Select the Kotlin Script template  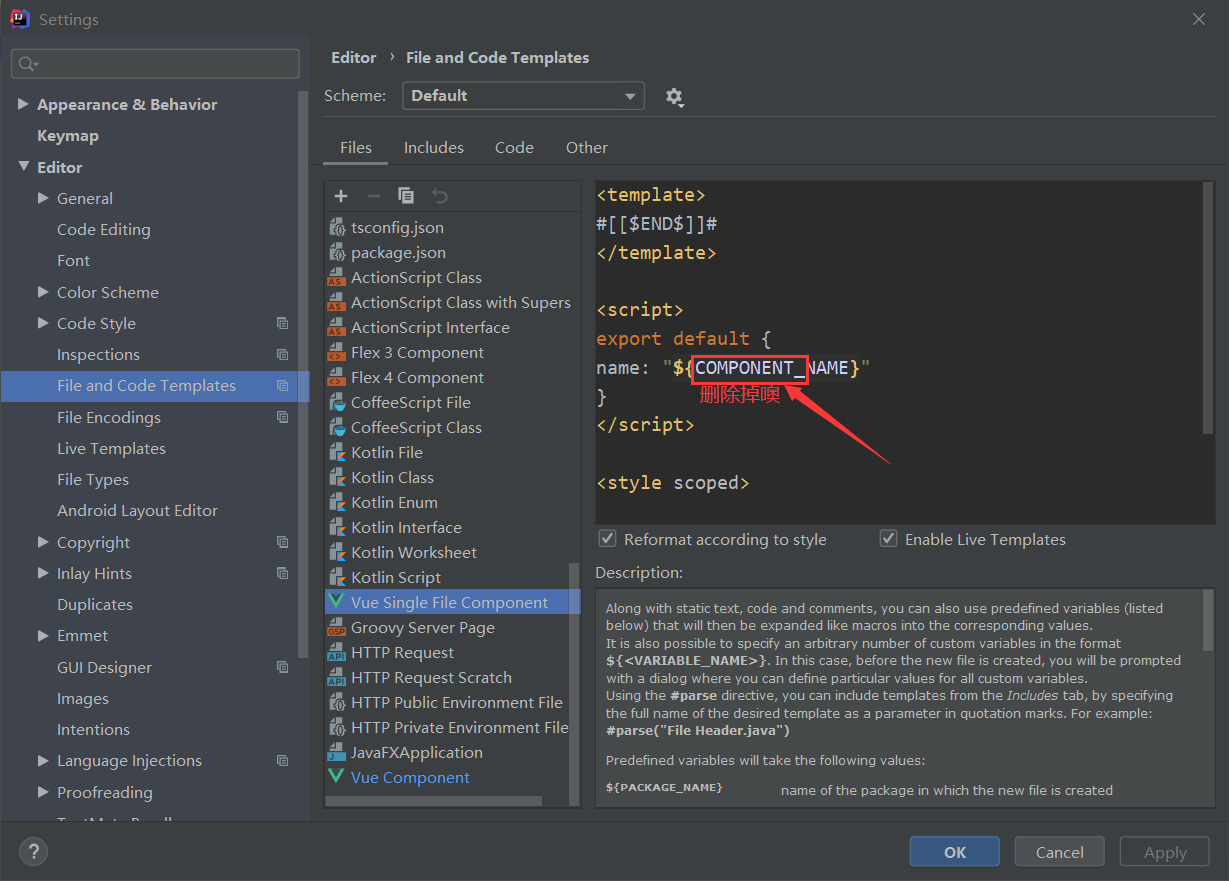point(396,577)
